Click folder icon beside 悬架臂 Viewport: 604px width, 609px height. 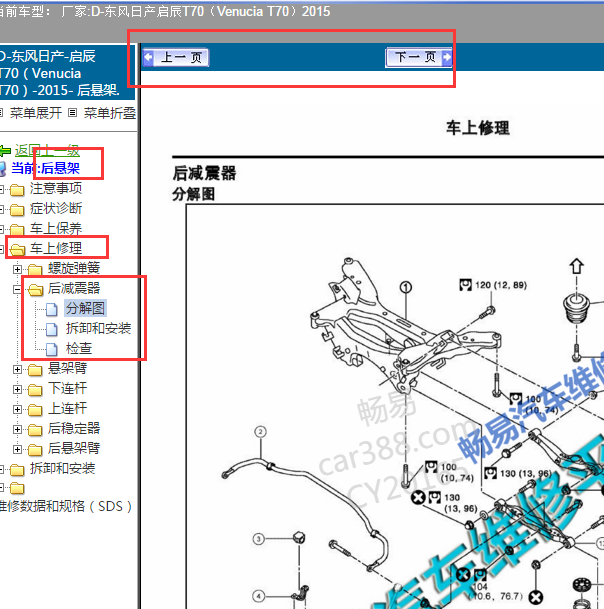coord(35,370)
